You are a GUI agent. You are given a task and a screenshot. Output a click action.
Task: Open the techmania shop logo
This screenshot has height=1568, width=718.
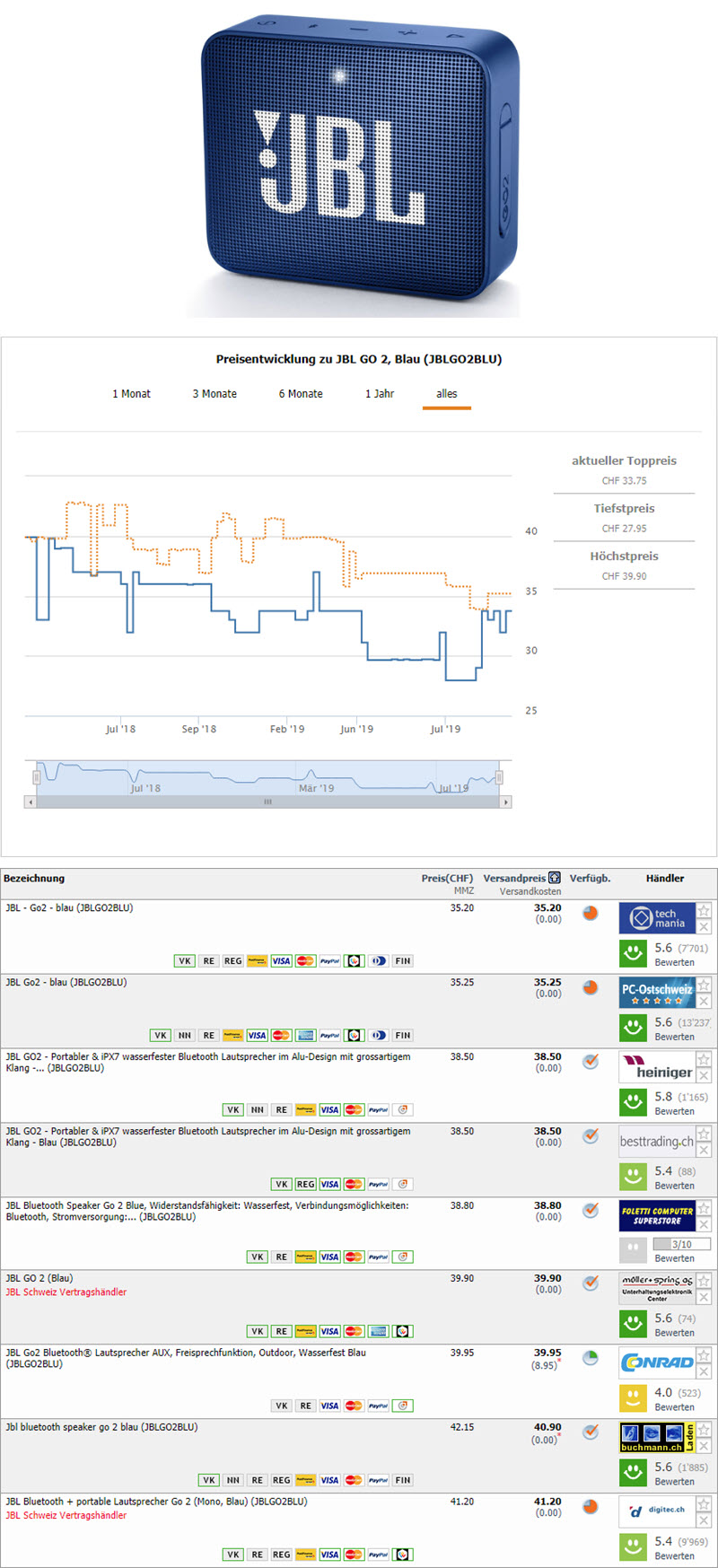click(x=657, y=918)
